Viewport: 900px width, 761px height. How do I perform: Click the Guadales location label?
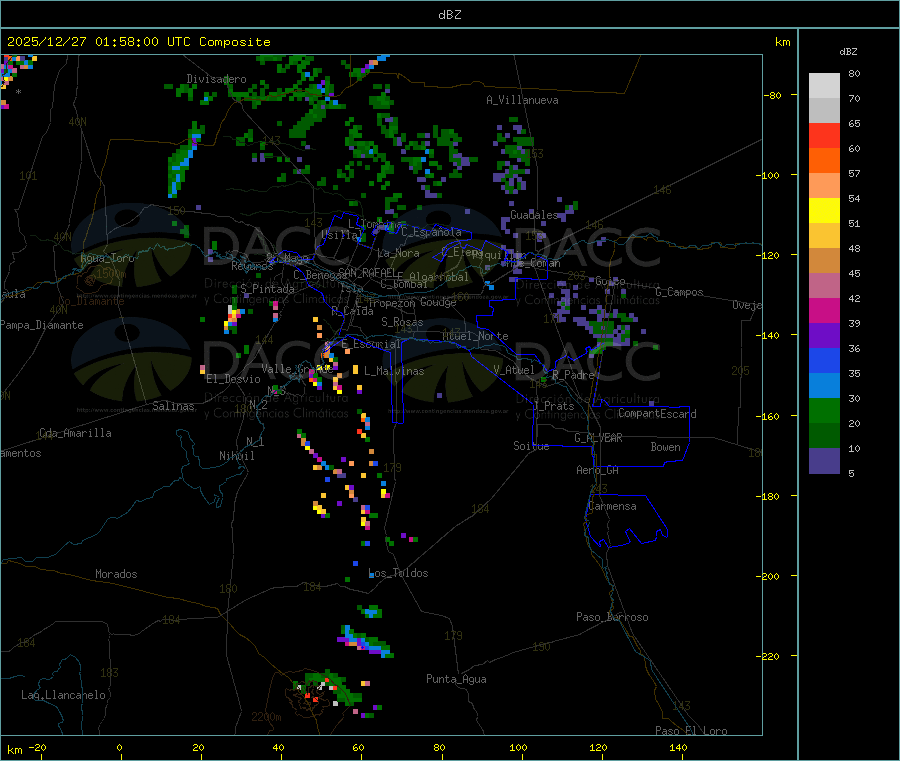coord(534,215)
